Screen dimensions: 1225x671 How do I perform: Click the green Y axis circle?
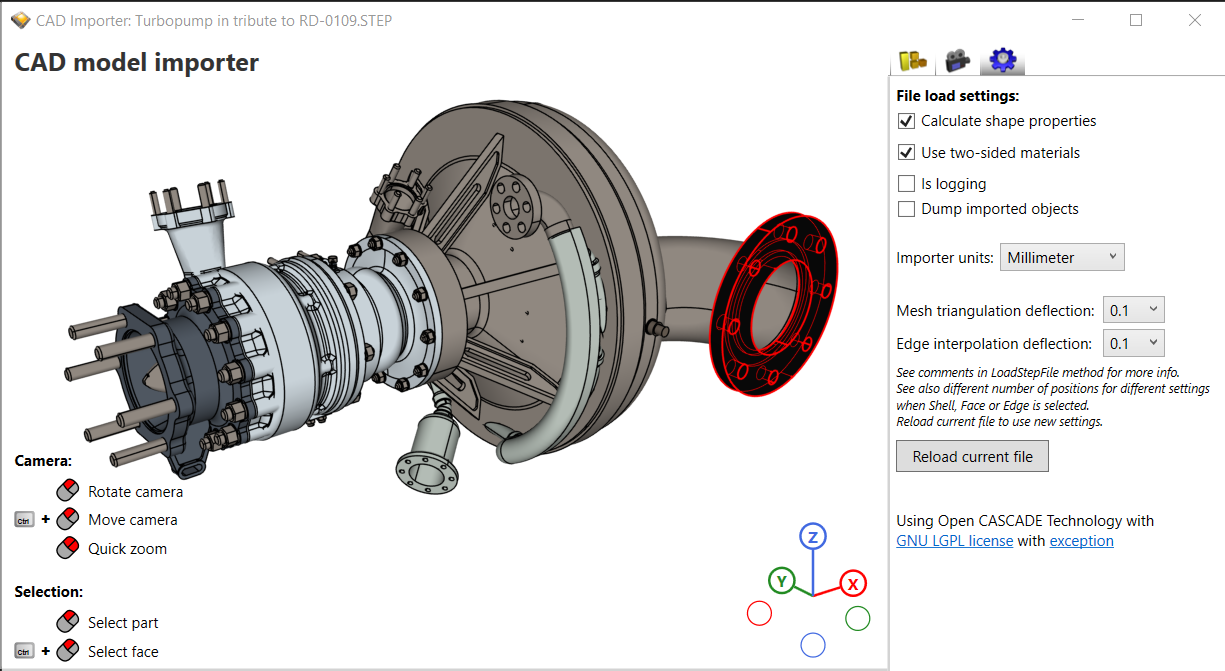click(781, 580)
